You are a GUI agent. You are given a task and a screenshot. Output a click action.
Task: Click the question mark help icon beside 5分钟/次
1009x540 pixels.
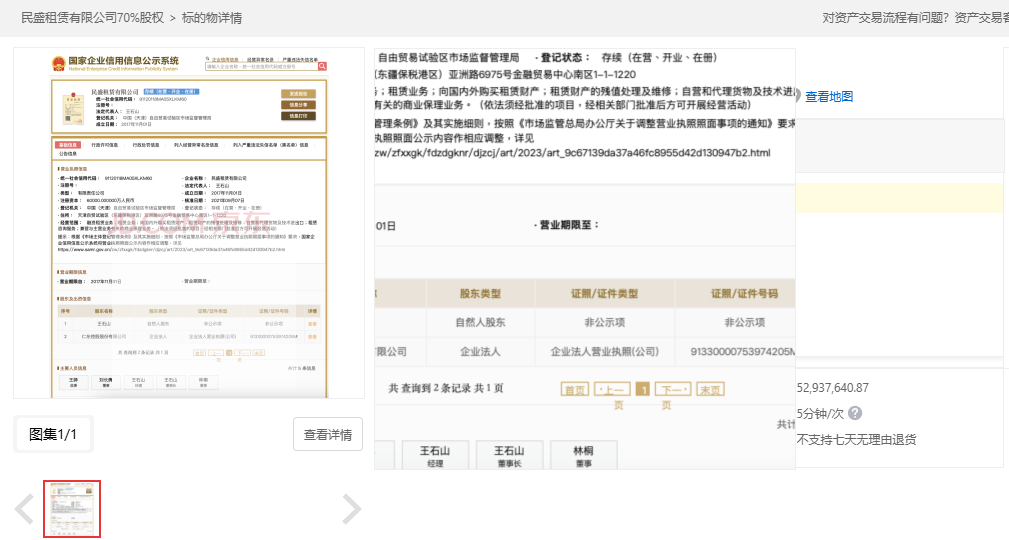tap(855, 413)
